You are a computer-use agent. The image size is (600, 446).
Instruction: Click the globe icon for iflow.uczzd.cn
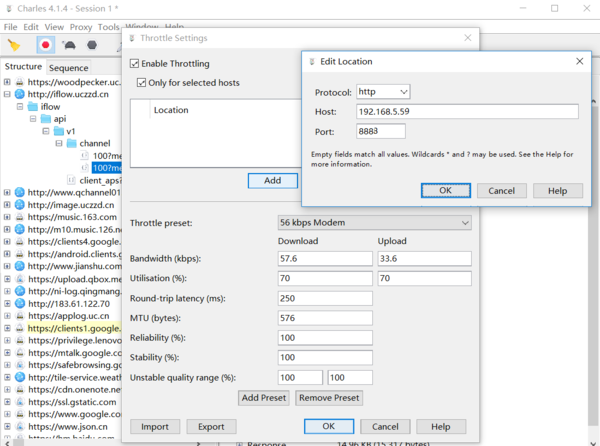(20, 94)
